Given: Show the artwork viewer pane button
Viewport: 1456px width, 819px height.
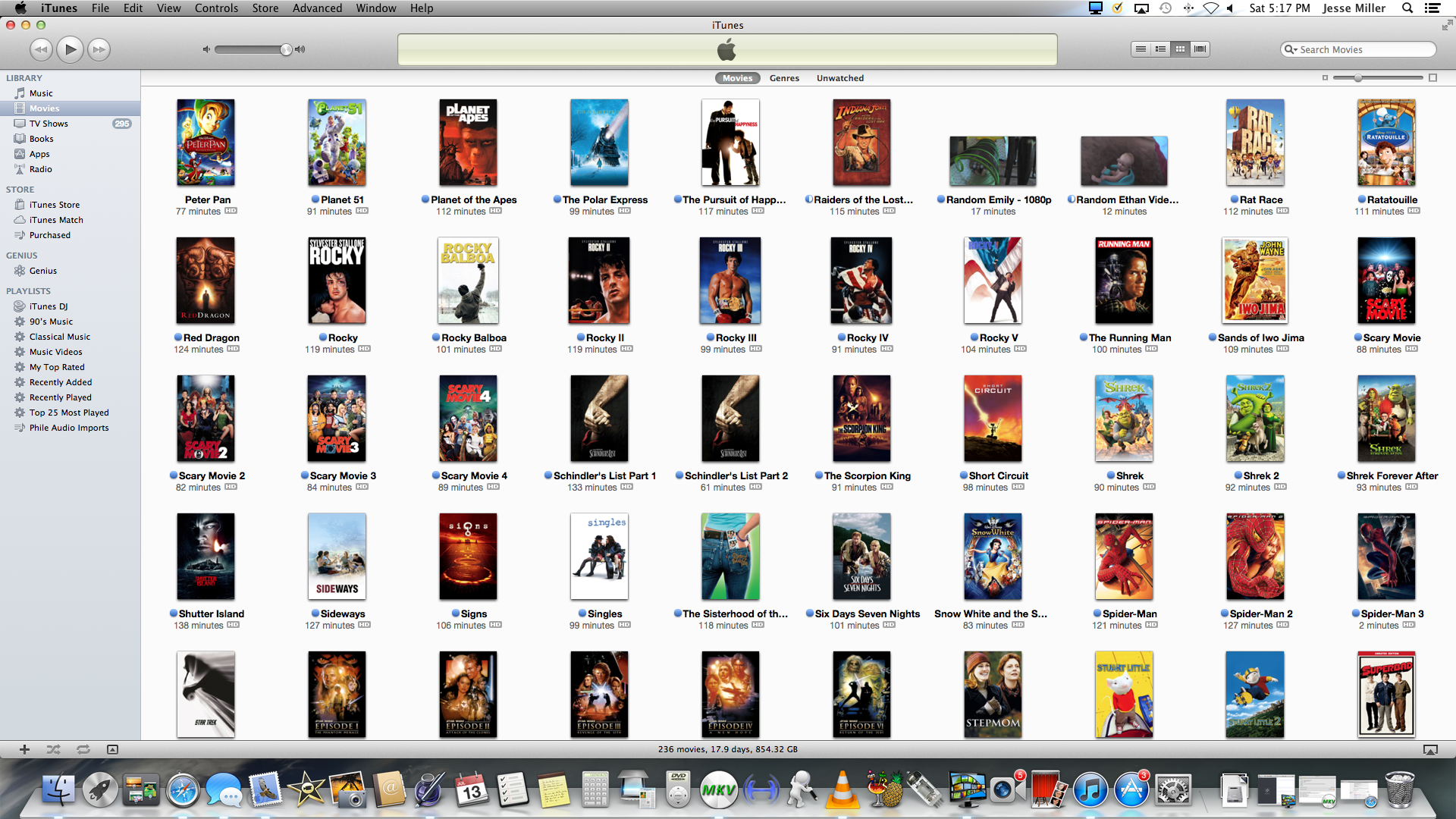Looking at the screenshot, I should [x=112, y=749].
